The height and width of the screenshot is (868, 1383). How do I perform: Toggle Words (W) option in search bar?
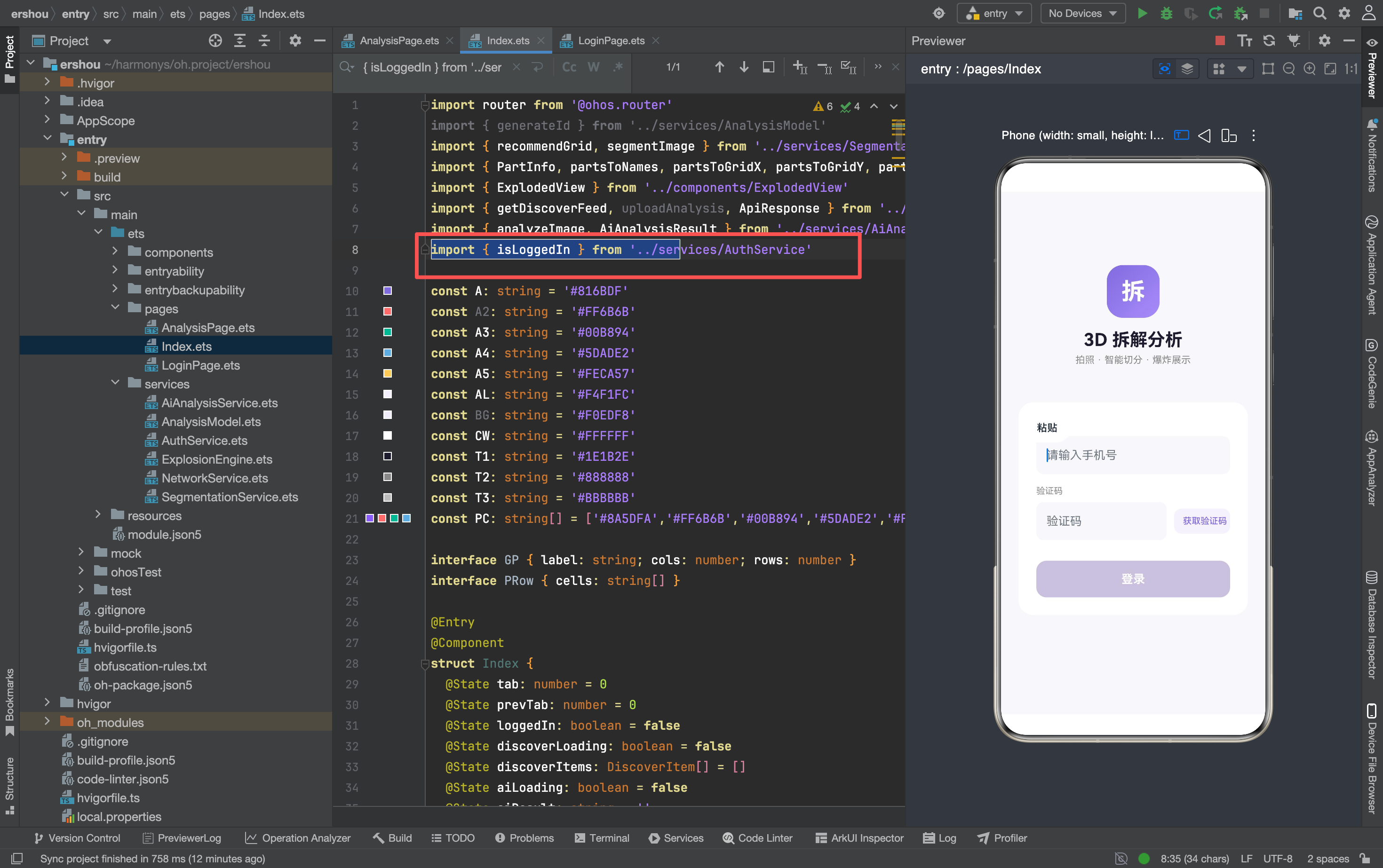593,67
